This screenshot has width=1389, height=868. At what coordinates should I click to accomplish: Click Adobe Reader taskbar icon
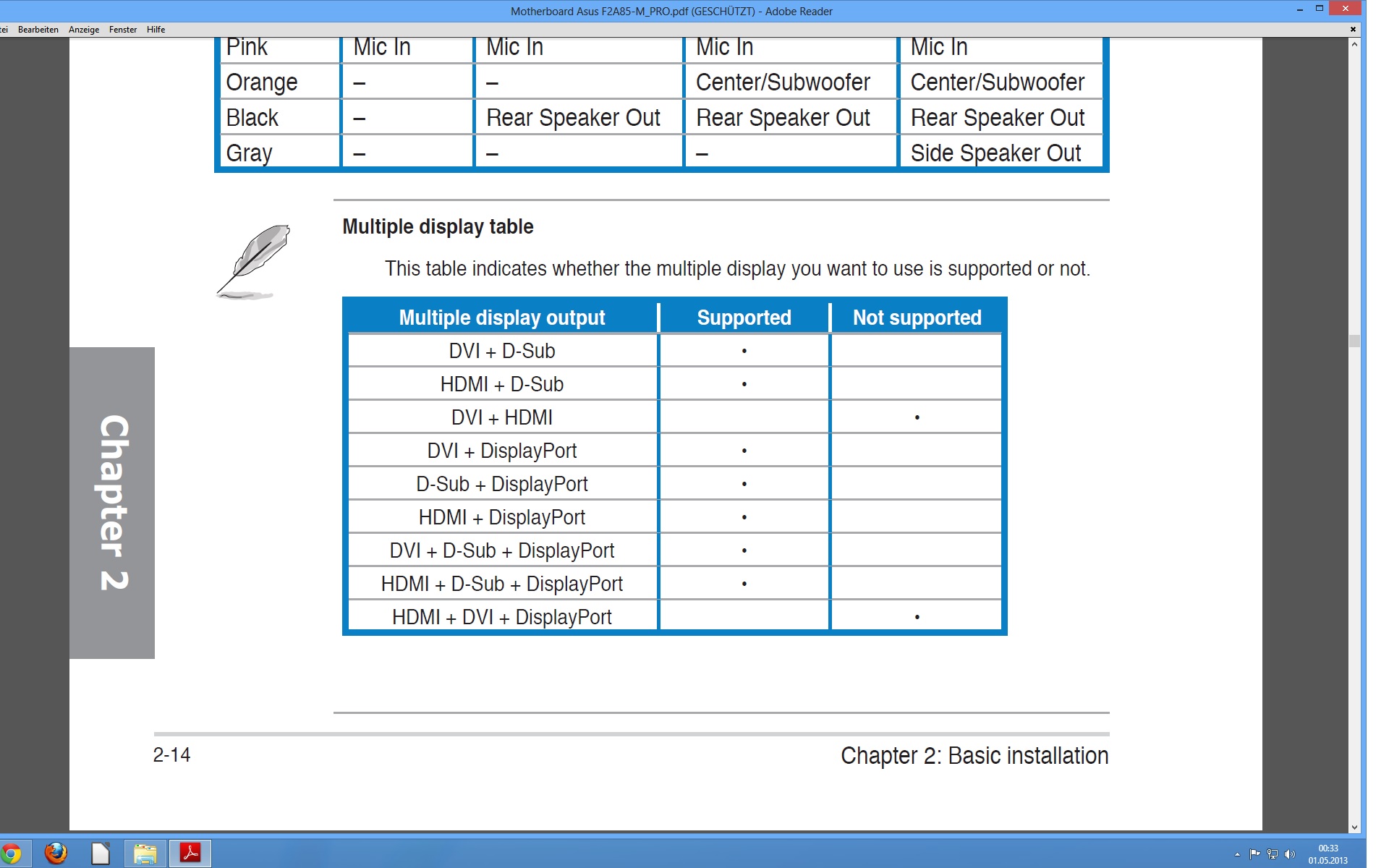pyautogui.click(x=190, y=854)
